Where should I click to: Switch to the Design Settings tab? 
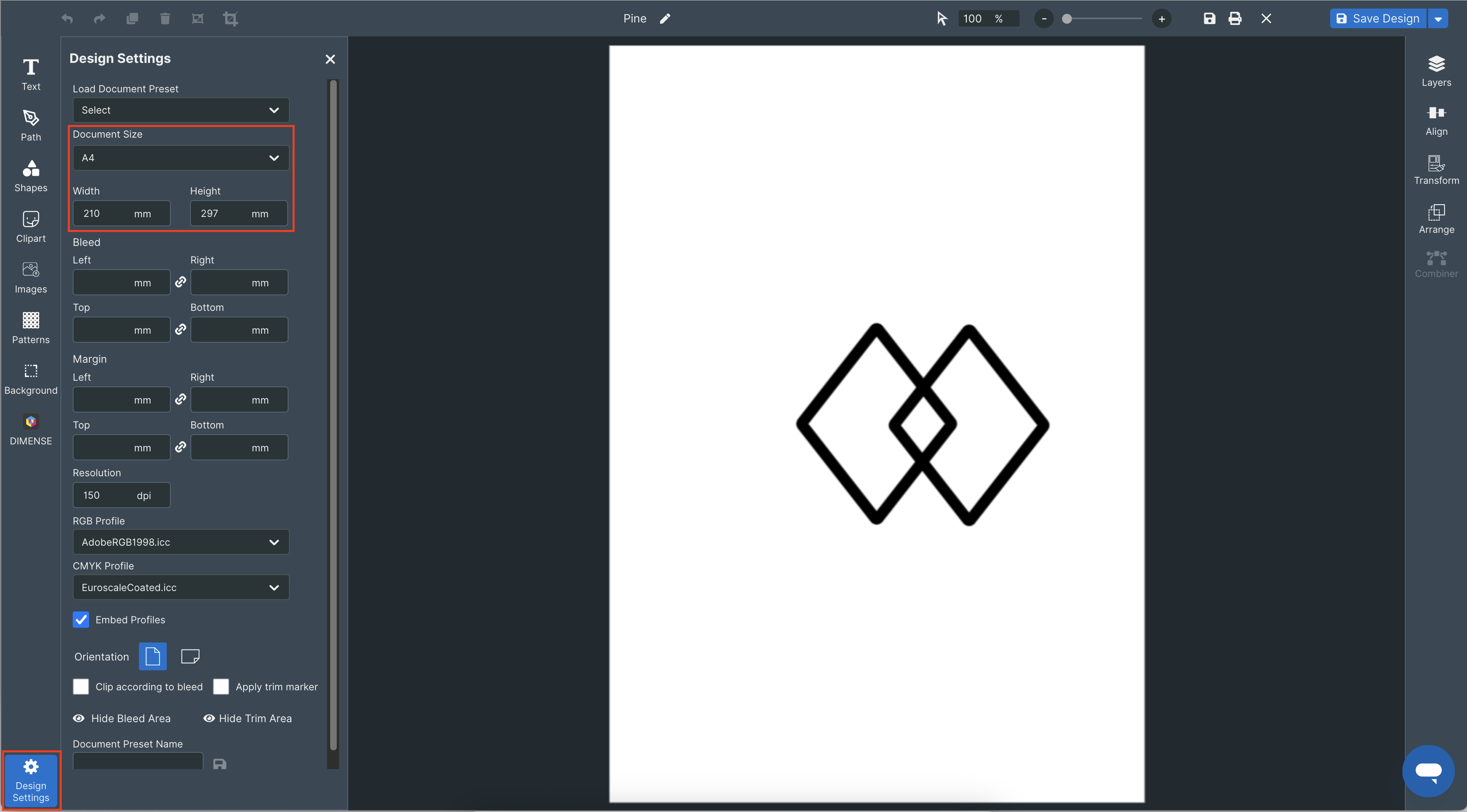(31, 780)
